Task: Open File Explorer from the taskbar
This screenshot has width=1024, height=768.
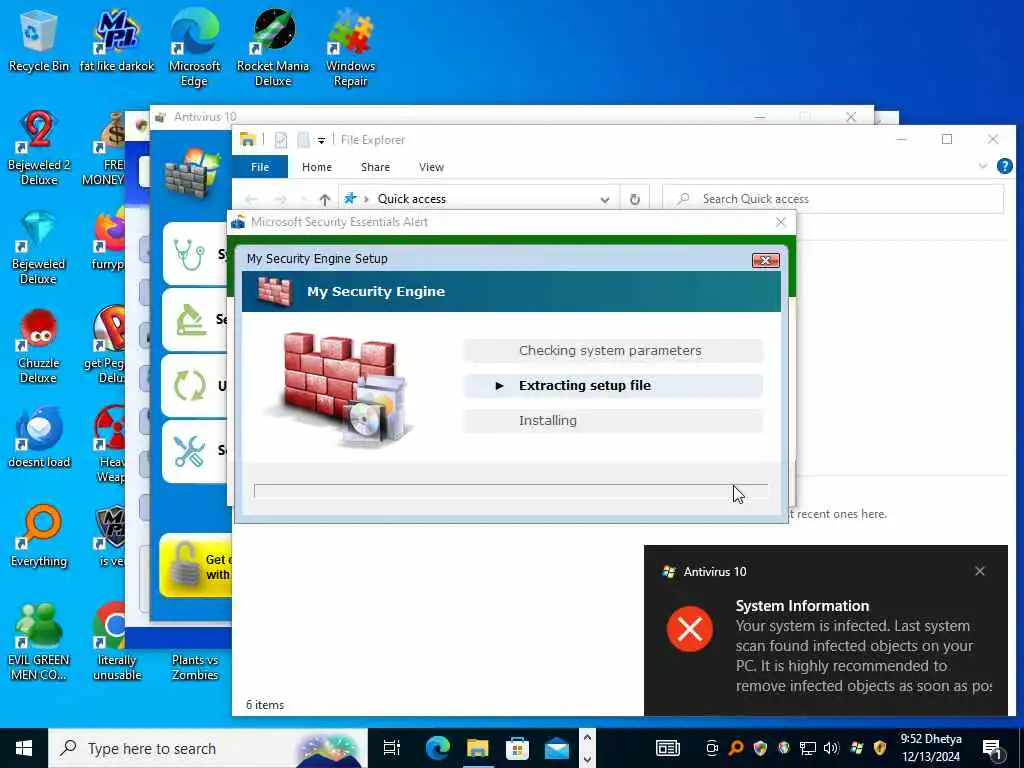Action: coord(477,748)
